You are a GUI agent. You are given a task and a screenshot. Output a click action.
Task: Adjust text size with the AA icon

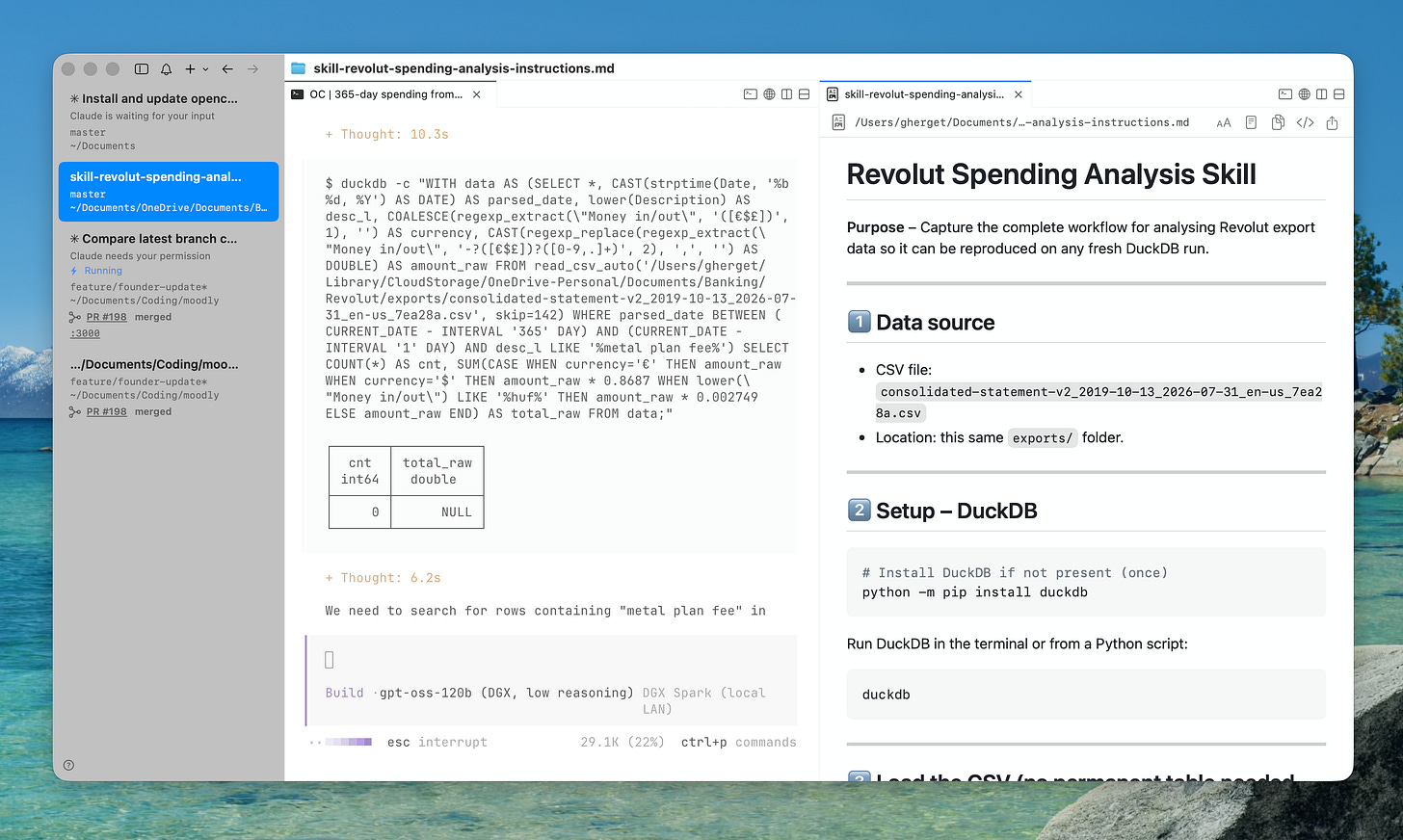1224,123
